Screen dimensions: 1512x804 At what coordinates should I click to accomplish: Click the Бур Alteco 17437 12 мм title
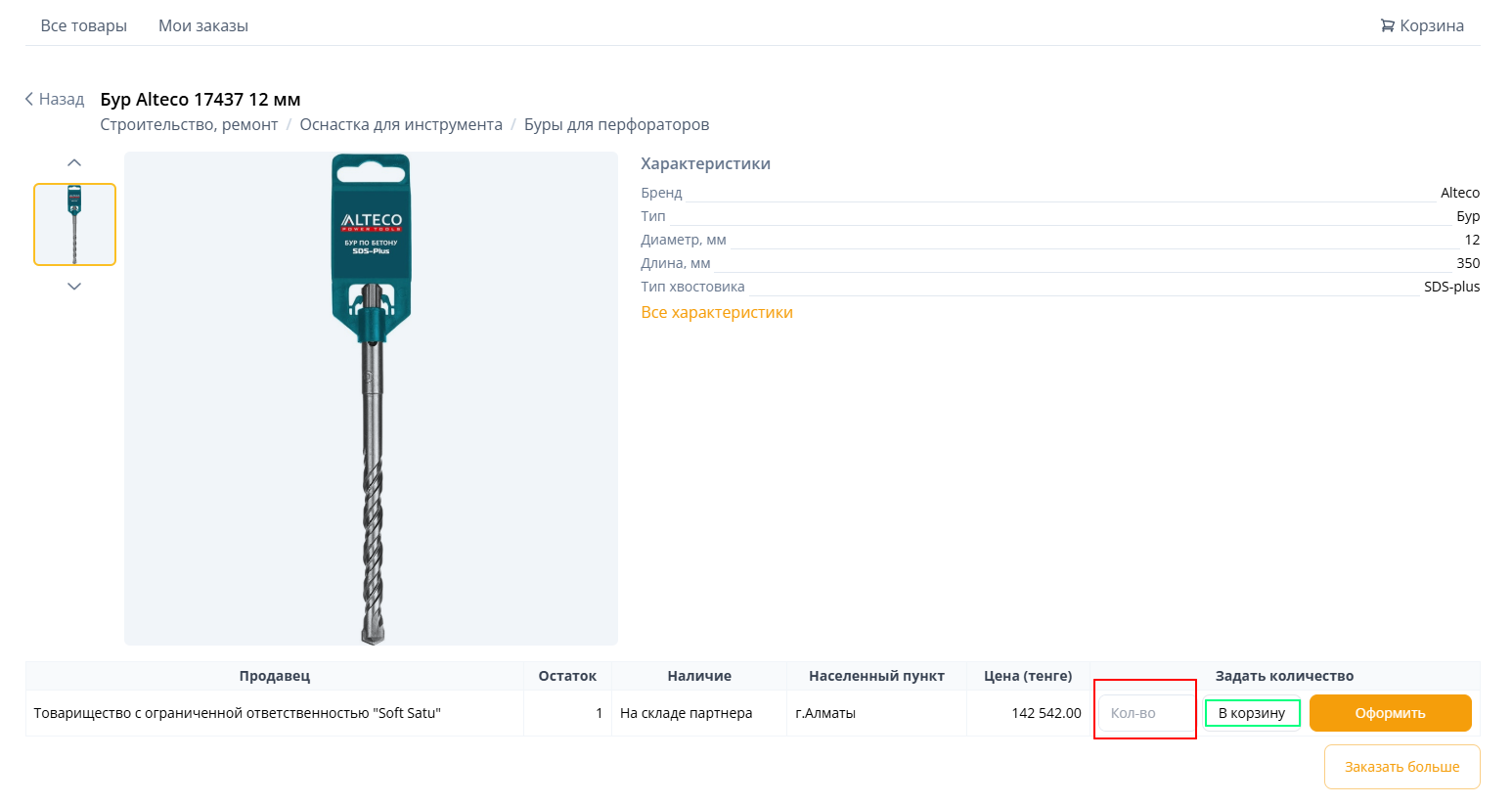(x=200, y=99)
